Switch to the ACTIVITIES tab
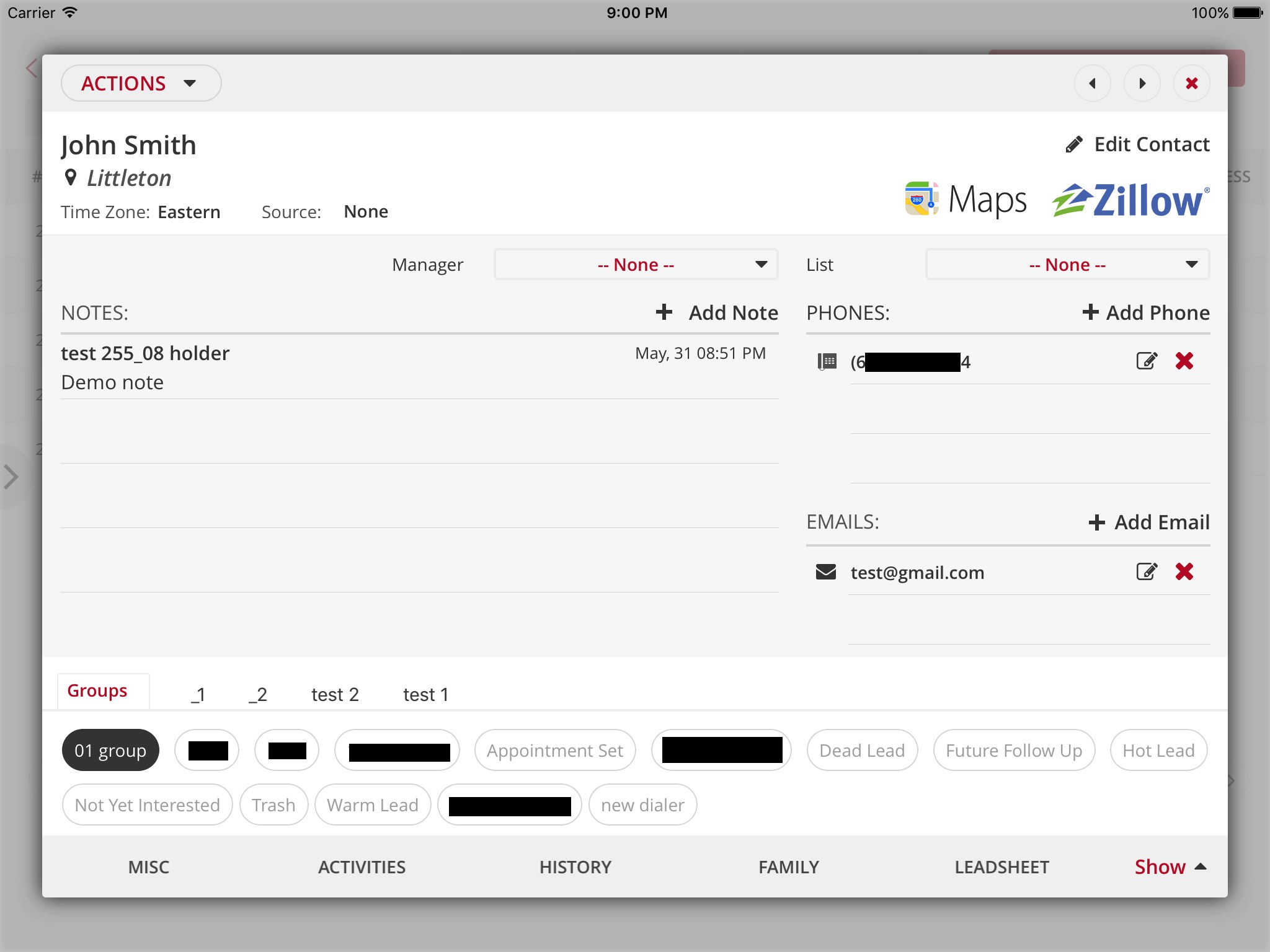 [x=363, y=866]
